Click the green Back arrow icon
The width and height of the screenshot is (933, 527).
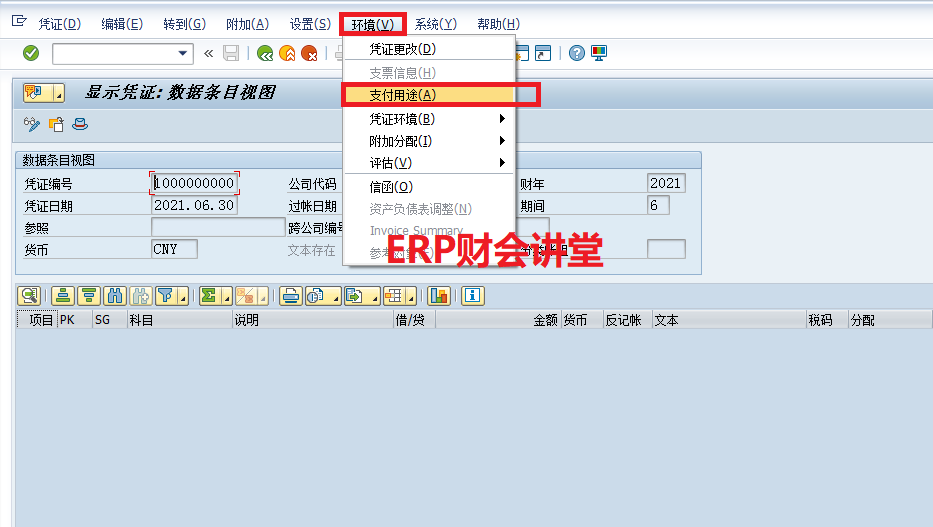[x=265, y=53]
